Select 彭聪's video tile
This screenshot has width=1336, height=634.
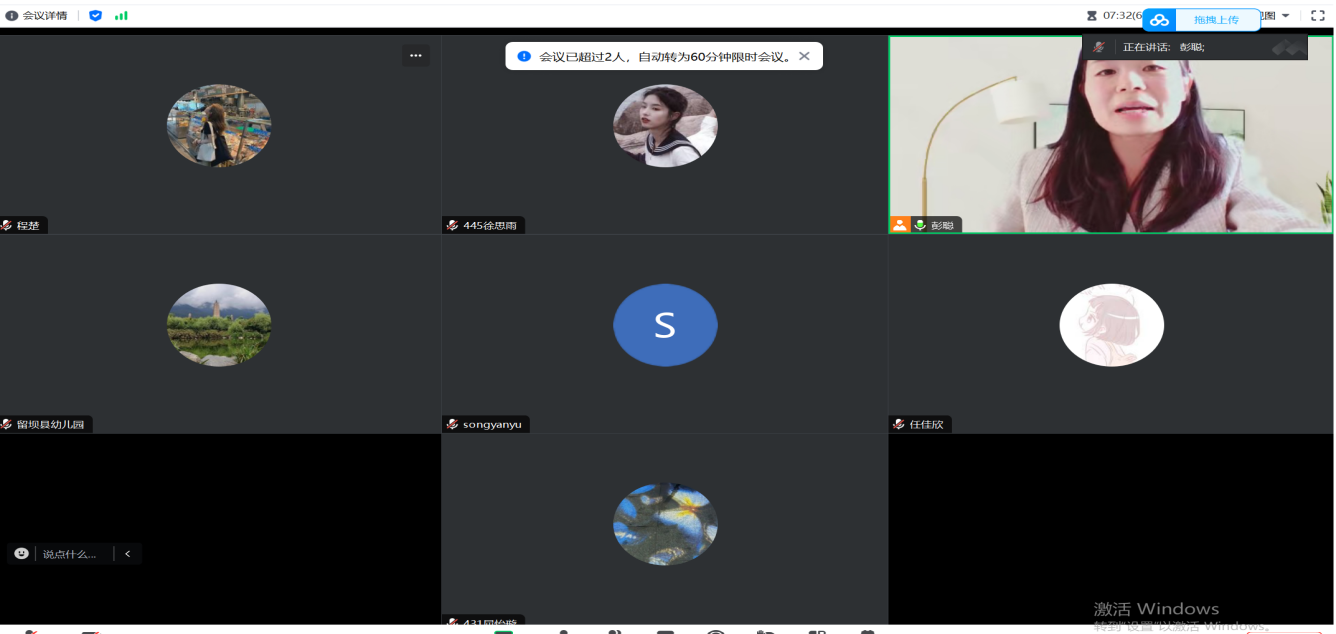coord(1110,135)
